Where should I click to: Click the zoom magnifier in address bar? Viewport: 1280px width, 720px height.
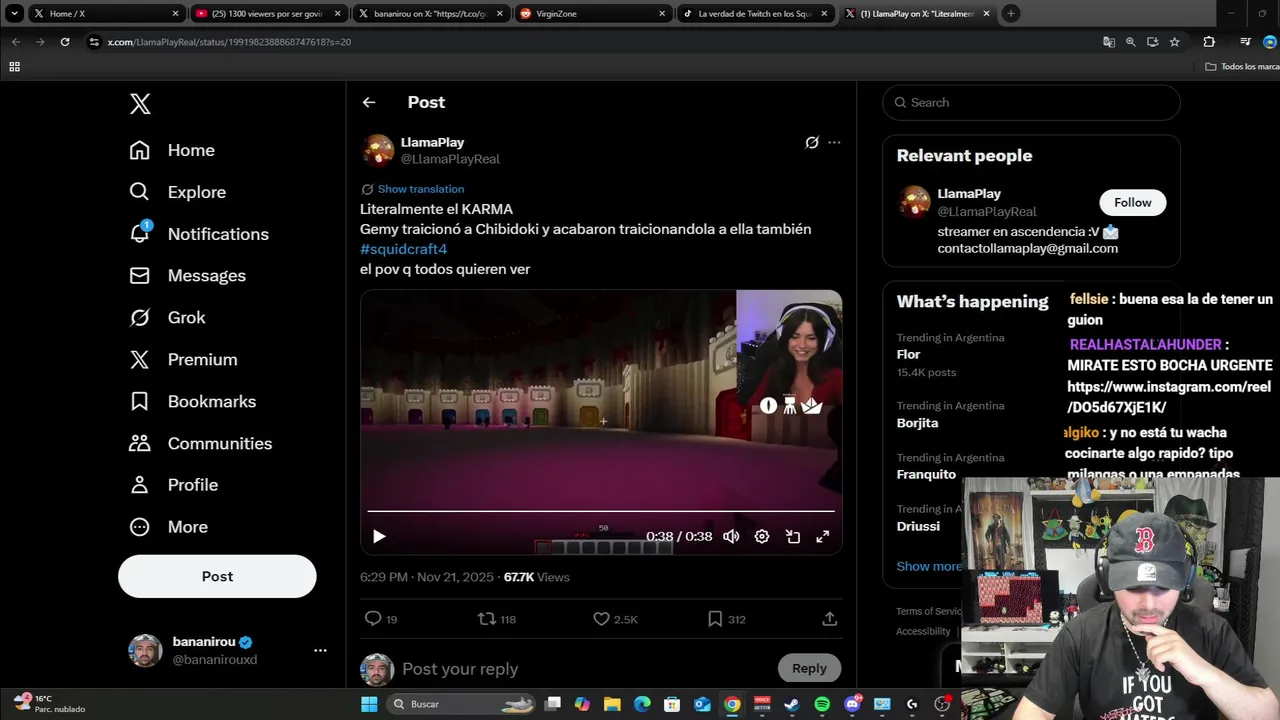tap(1131, 42)
